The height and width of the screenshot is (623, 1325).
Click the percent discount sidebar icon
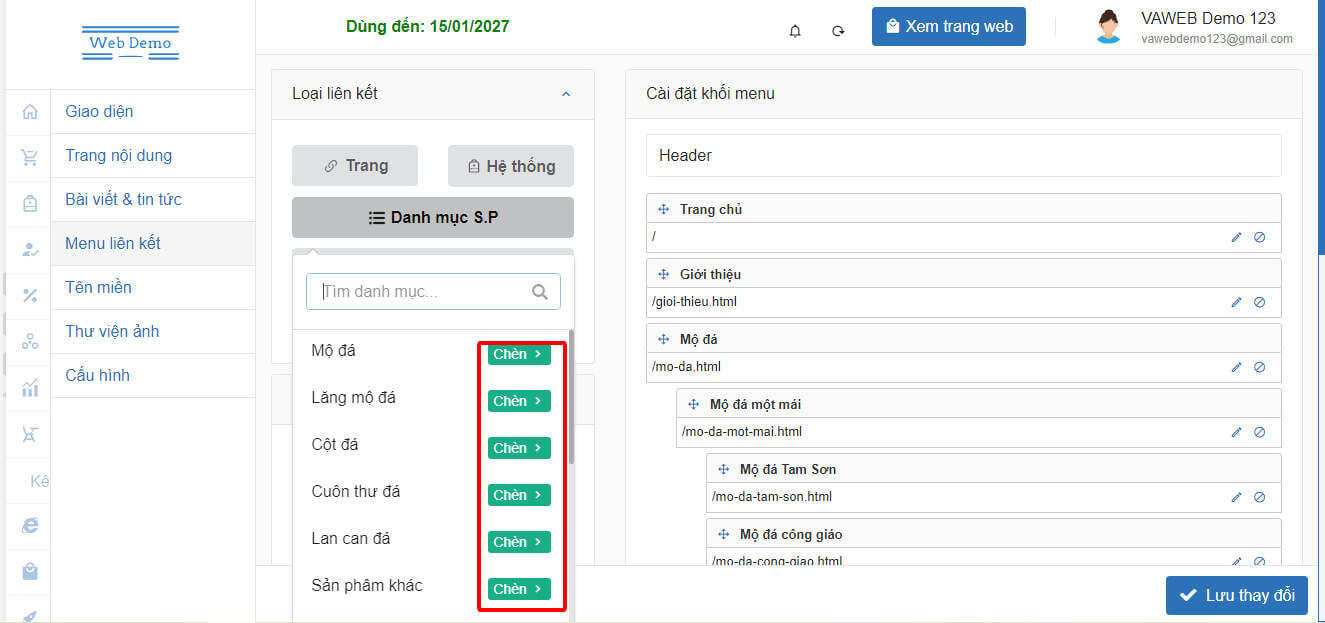(30, 295)
